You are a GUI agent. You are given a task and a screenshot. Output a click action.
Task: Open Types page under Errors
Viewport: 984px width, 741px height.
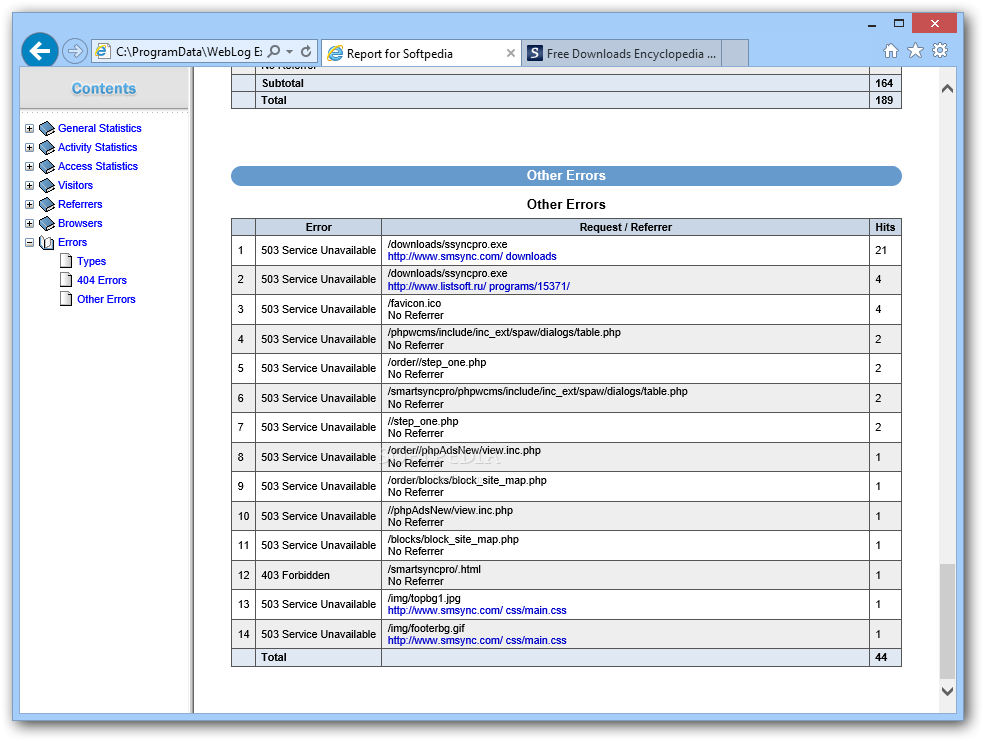pos(92,262)
